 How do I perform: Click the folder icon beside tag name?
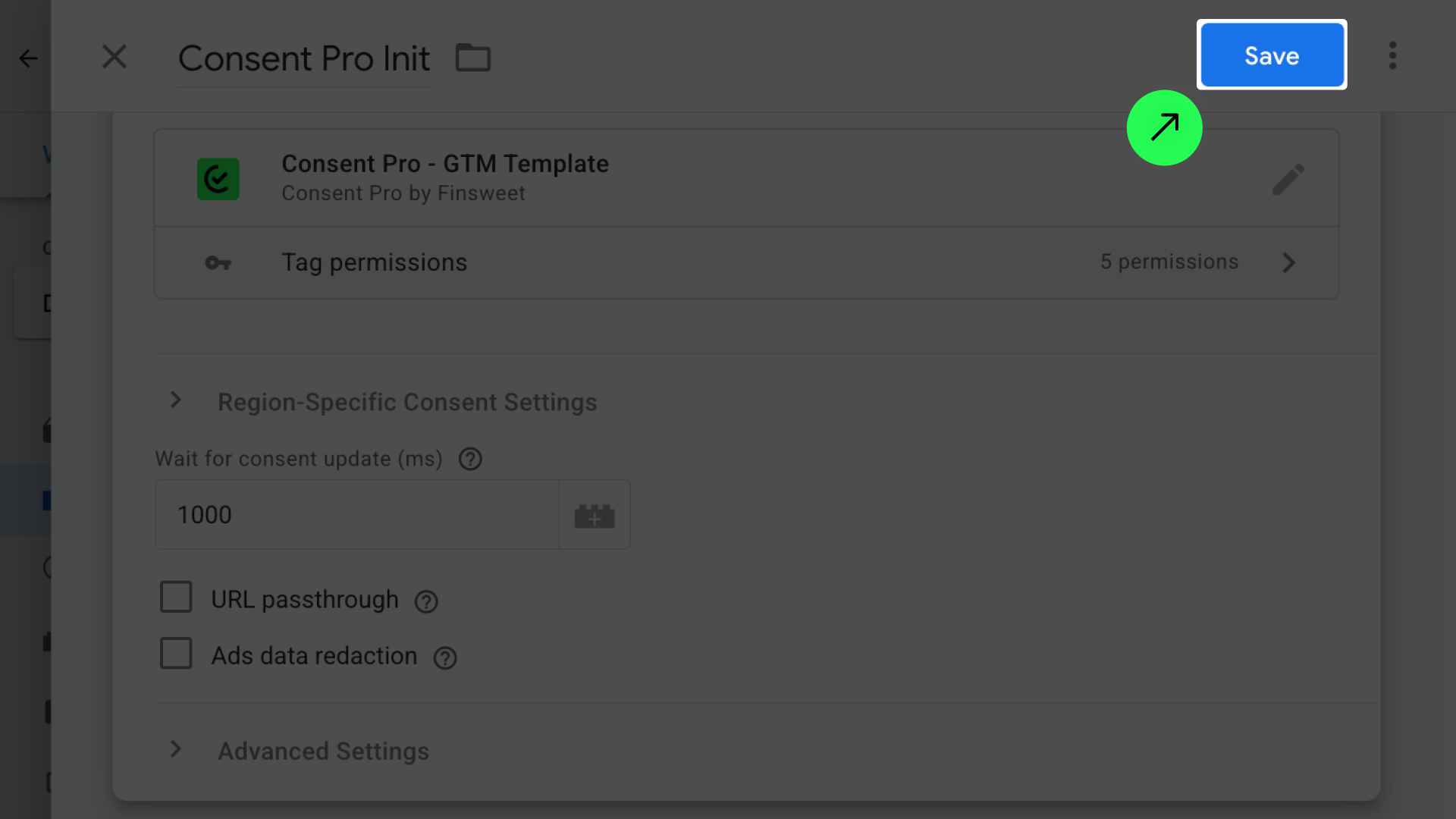[473, 58]
